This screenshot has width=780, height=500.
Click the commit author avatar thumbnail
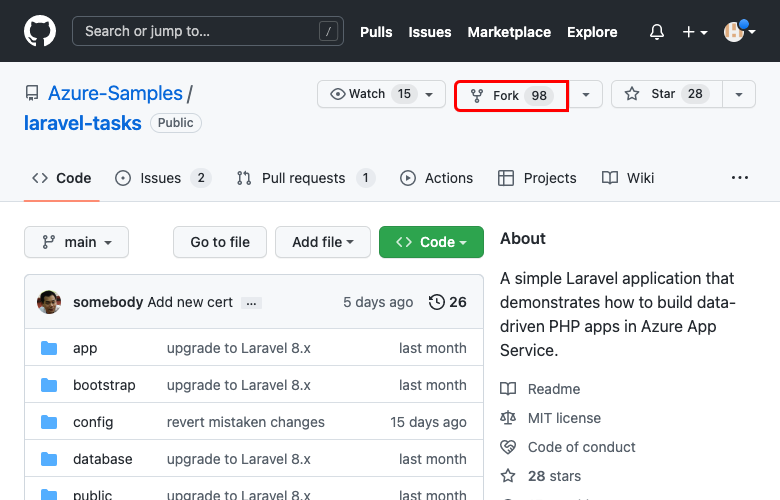point(49,302)
